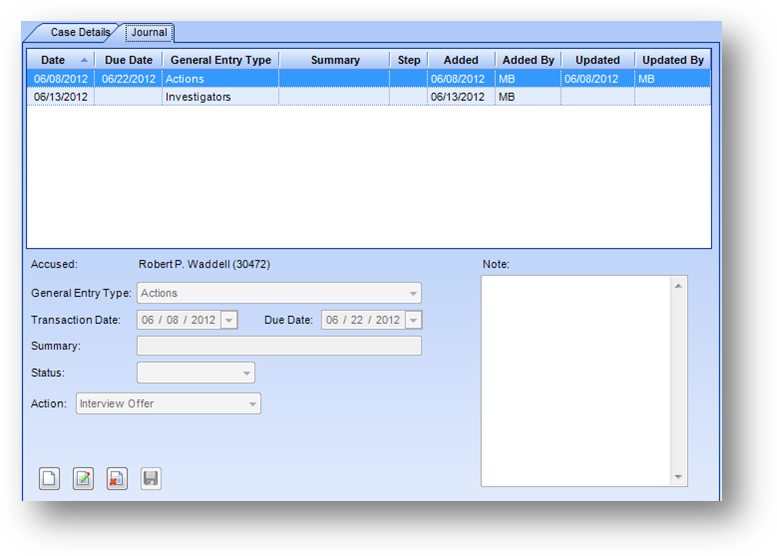Open the General Entry Type dropdown

click(x=413, y=293)
